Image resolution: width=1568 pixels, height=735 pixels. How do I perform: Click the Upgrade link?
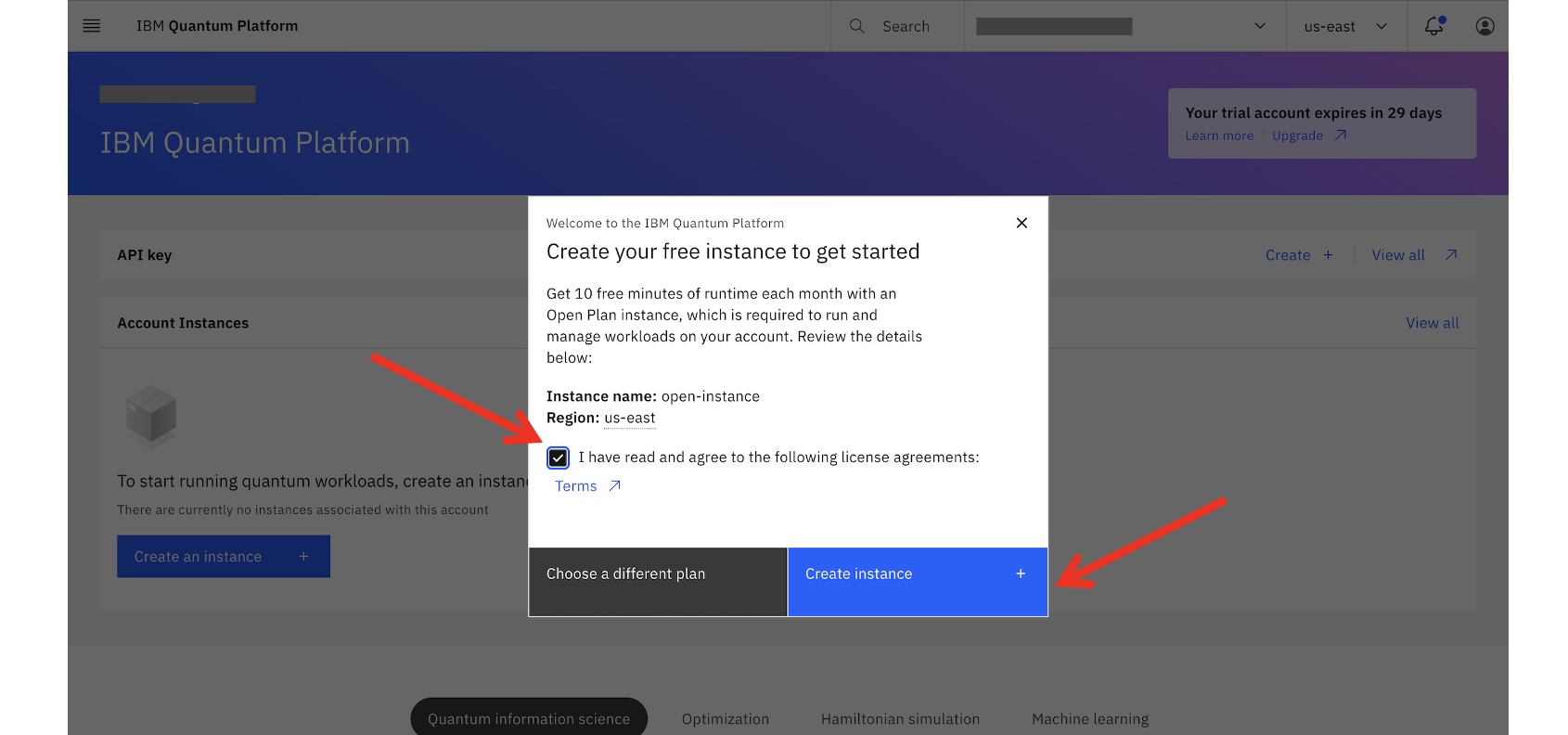[x=1297, y=135]
